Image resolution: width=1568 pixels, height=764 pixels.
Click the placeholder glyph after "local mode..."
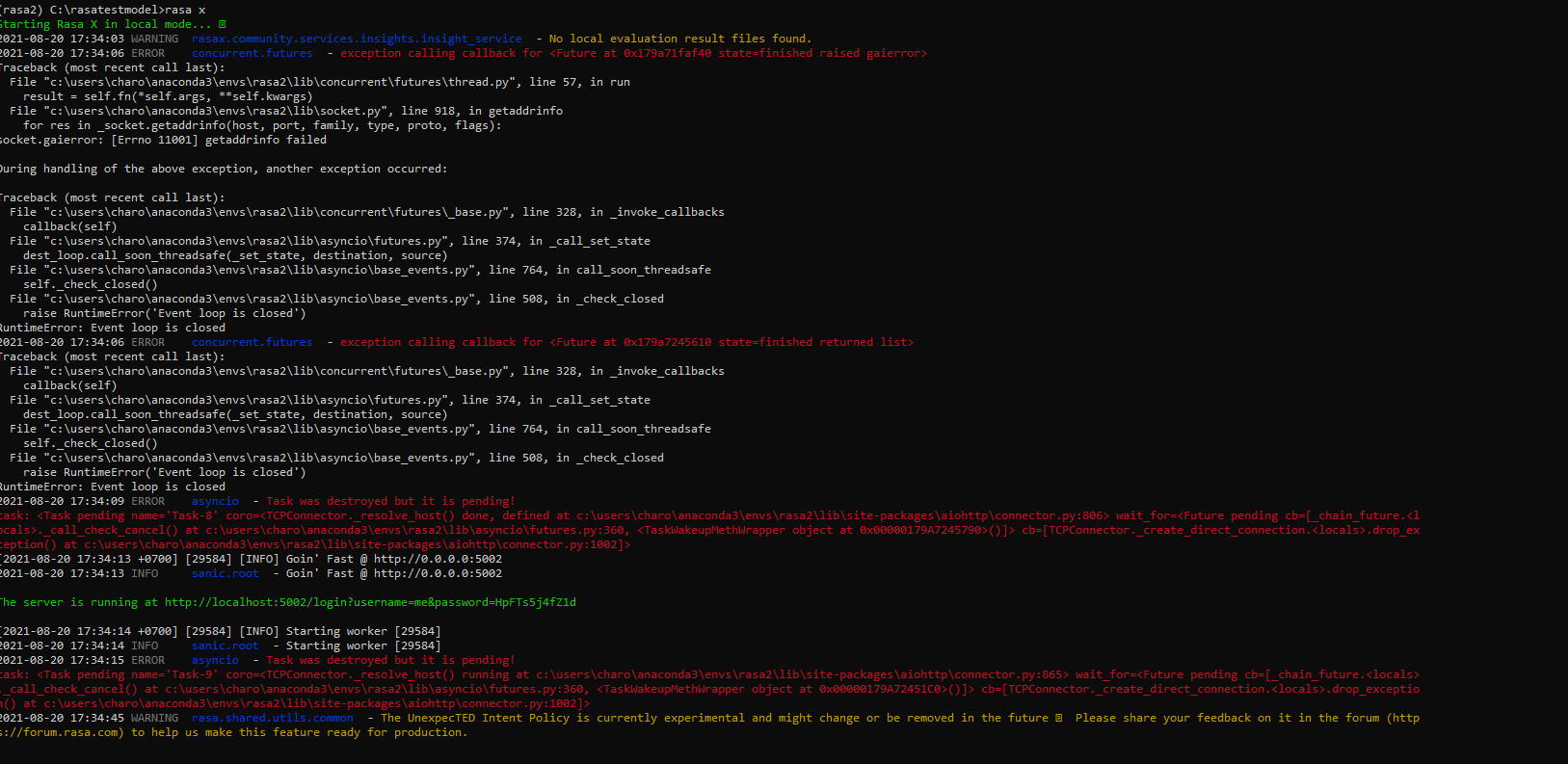click(x=223, y=24)
